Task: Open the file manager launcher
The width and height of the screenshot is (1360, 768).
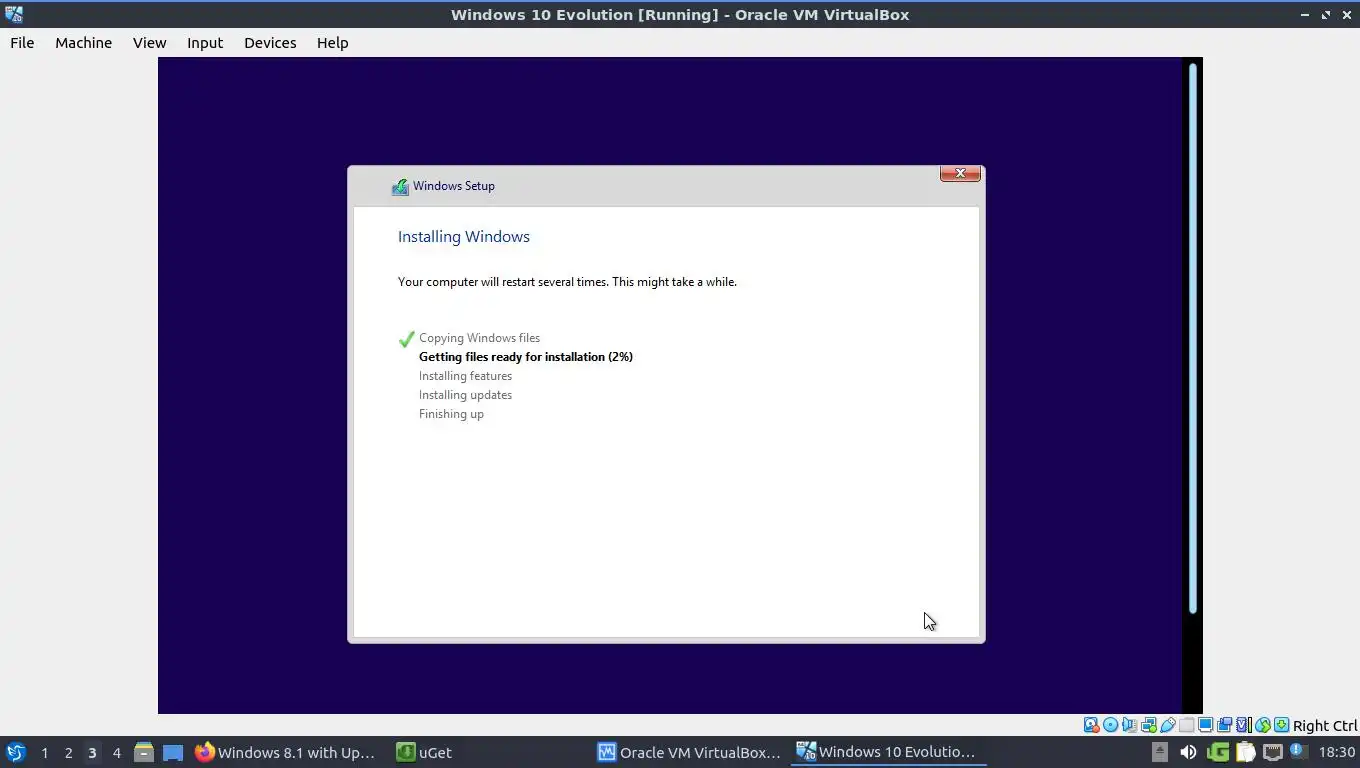Action: click(x=144, y=752)
